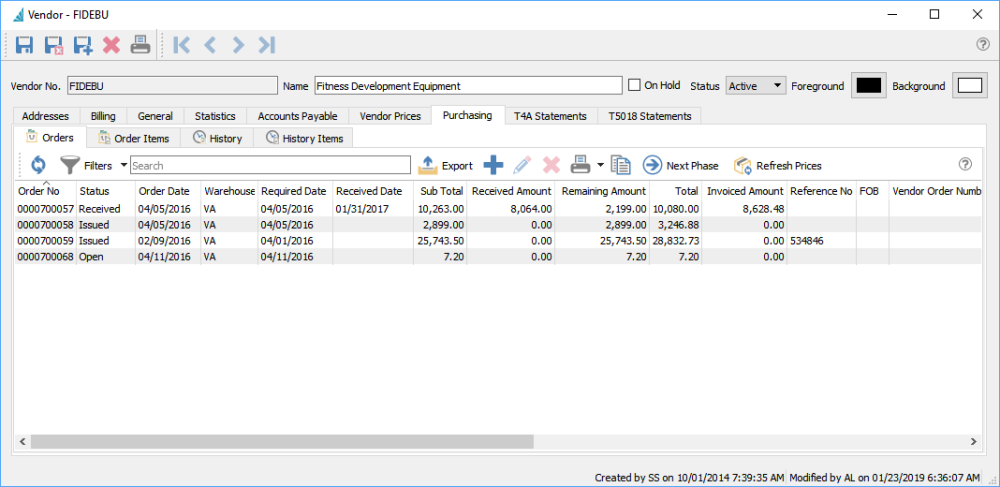Screen dimensions: 1000x487
Task: Click the scrollbar left arrow
Action: point(22,441)
